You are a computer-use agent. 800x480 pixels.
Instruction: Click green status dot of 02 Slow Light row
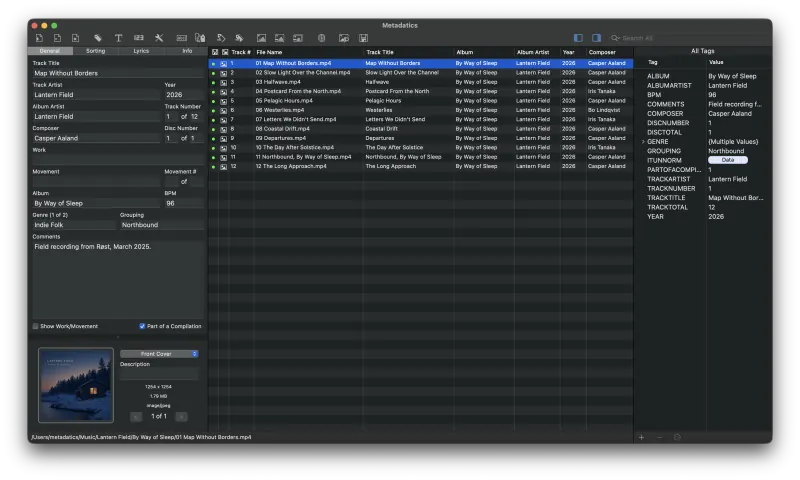tap(213, 73)
